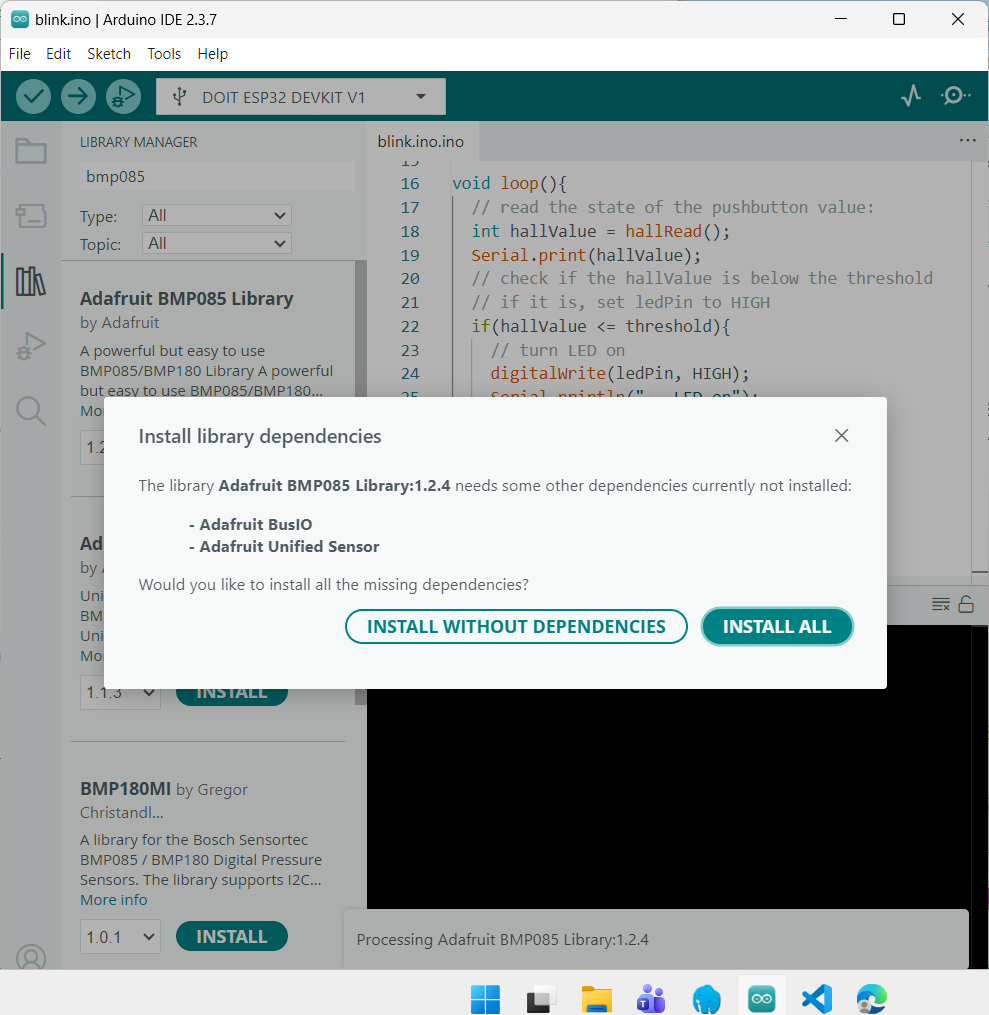The height and width of the screenshot is (1015, 989).
Task: Start Debugging with the play-bug toolbar icon
Action: pos(123,97)
